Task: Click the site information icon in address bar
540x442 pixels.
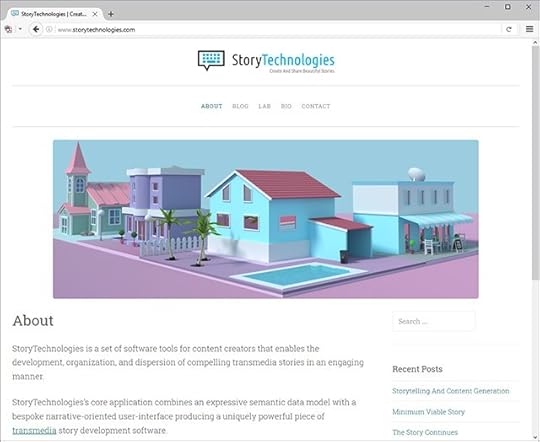Action: tap(49, 29)
